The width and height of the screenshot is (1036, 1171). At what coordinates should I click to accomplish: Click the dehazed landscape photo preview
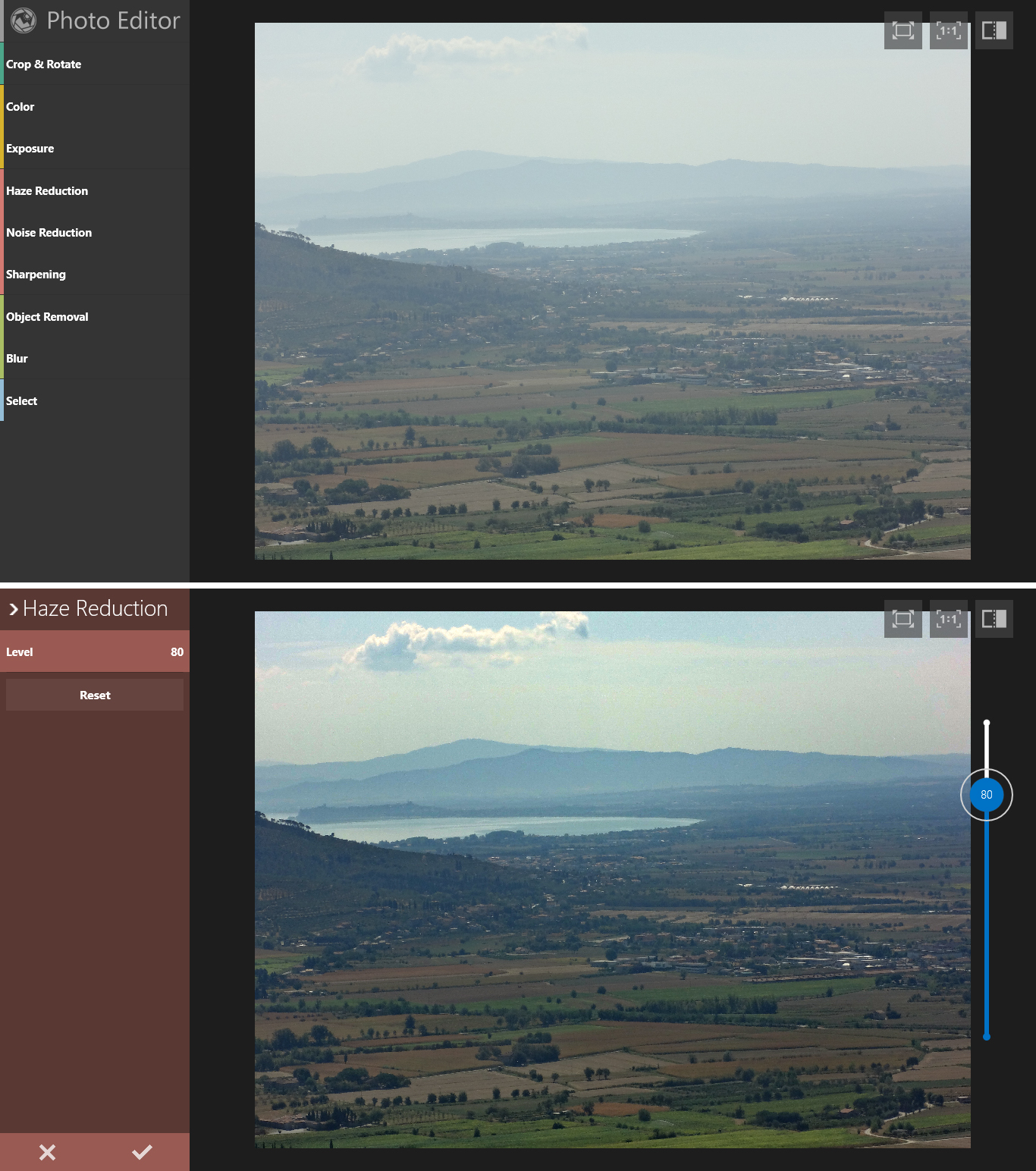point(613,880)
